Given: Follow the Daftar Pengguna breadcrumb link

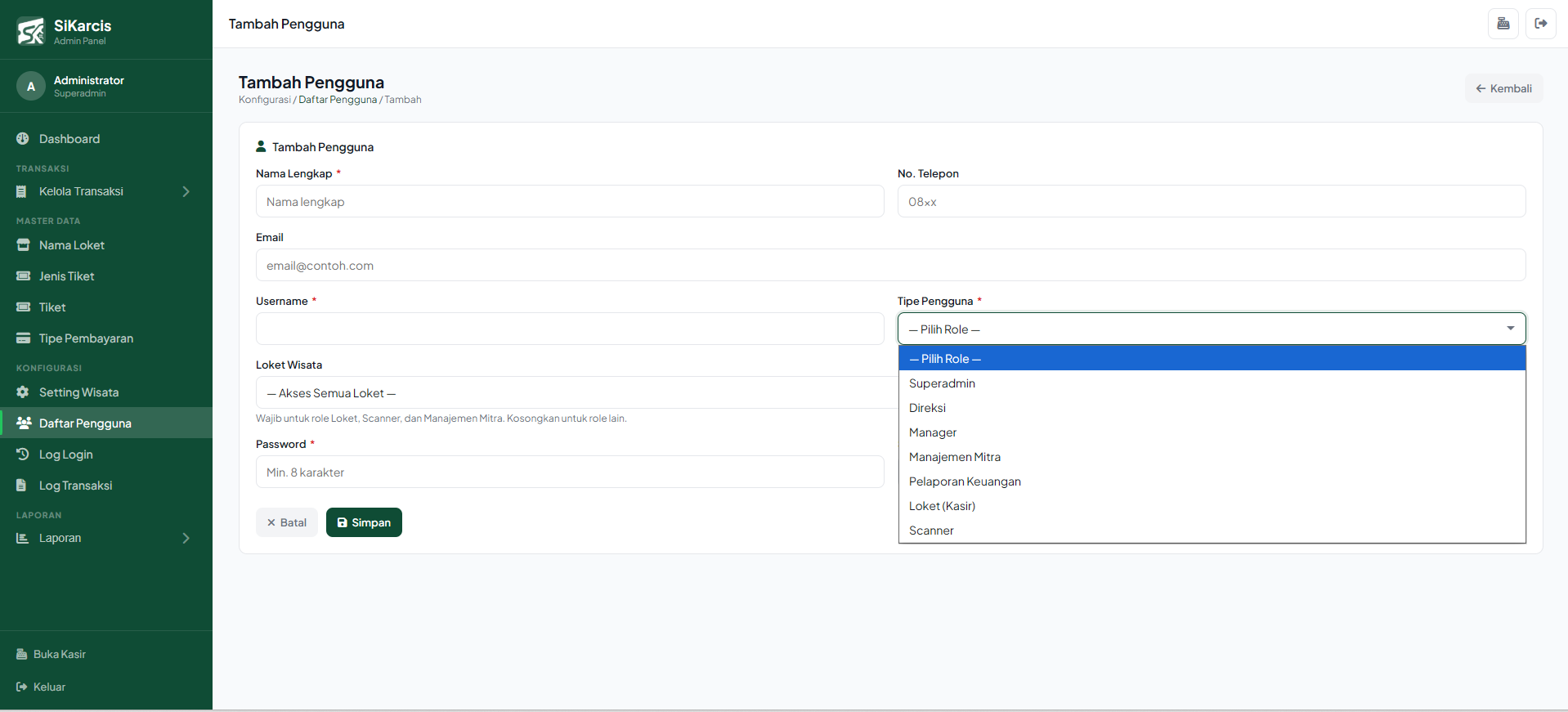Looking at the screenshot, I should click(x=338, y=100).
